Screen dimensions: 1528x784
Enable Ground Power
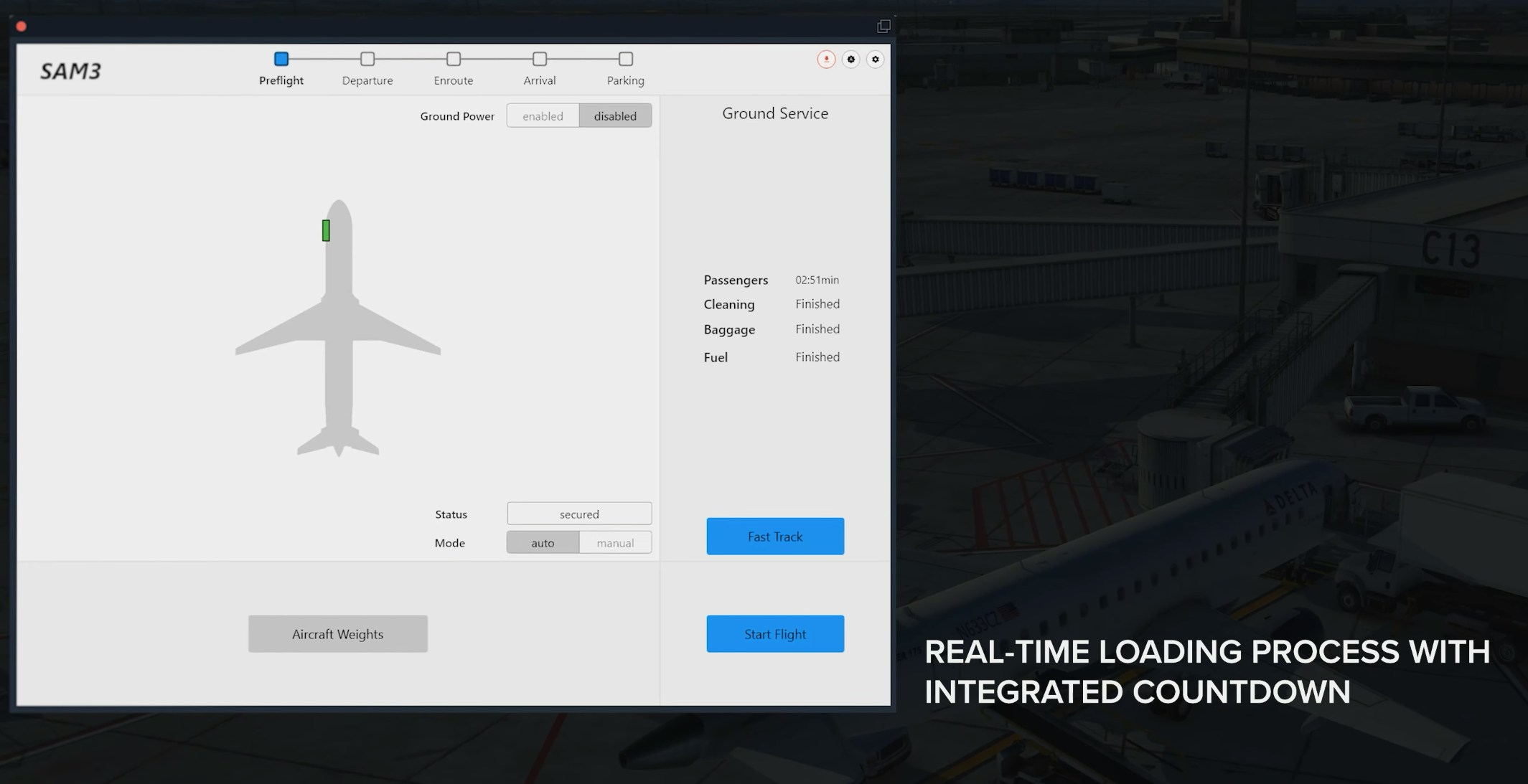tap(543, 115)
